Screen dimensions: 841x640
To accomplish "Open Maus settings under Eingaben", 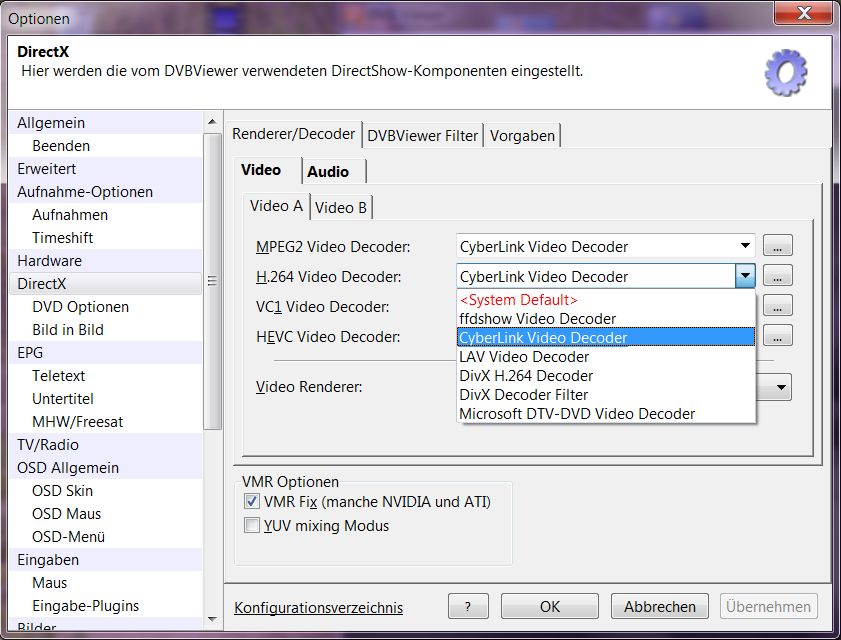I will pos(106,583).
